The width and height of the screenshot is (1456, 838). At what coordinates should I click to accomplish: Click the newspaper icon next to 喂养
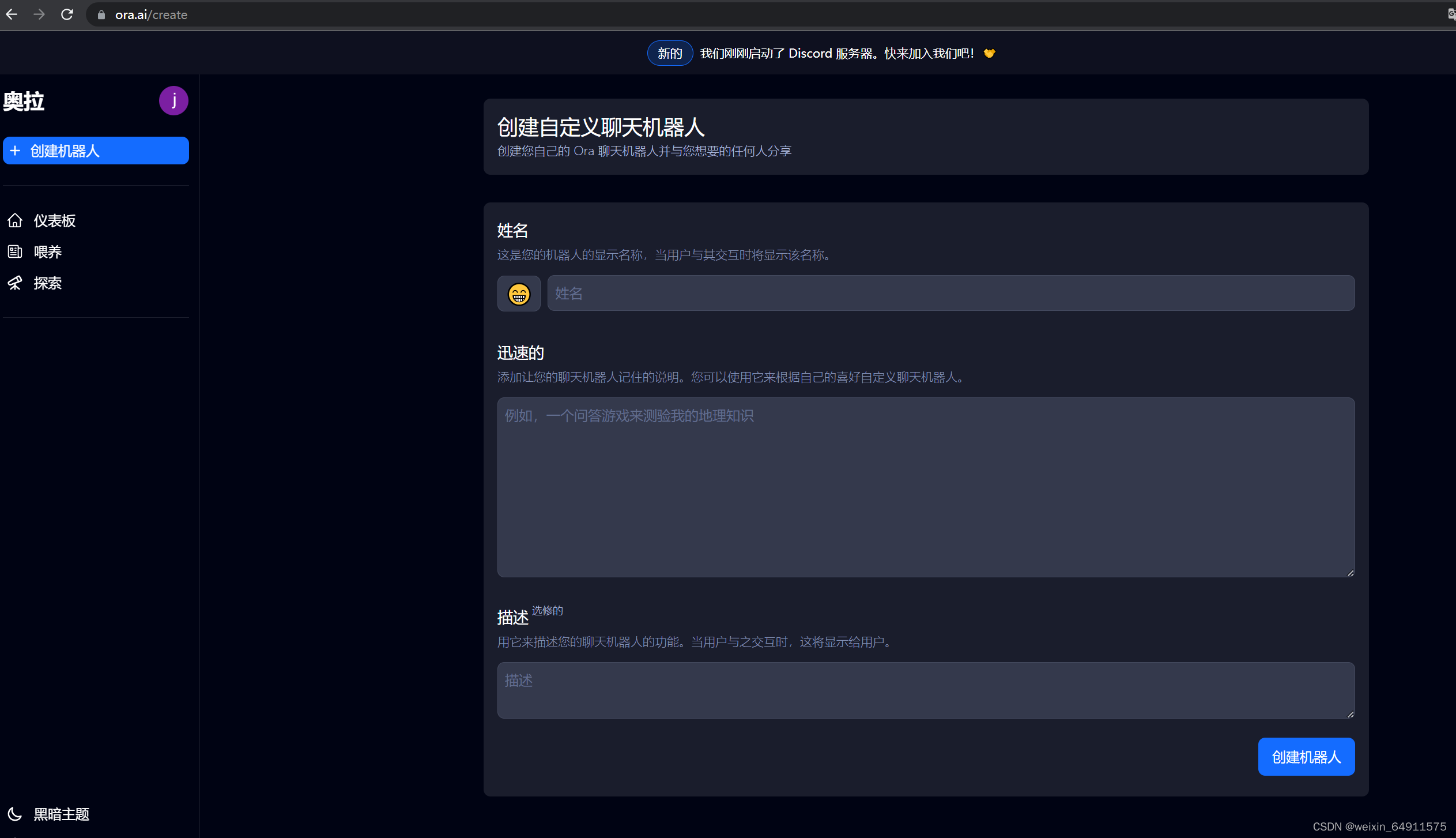click(x=15, y=251)
